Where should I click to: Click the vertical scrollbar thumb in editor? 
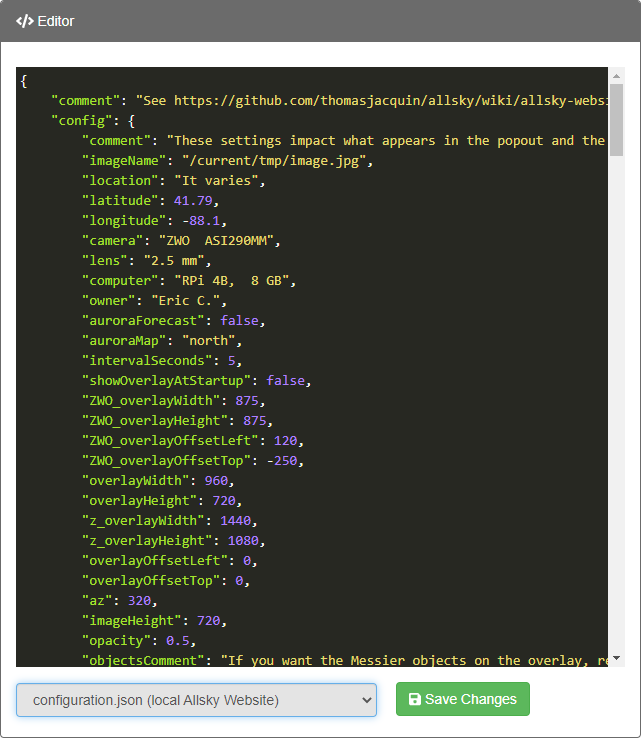click(x=616, y=120)
